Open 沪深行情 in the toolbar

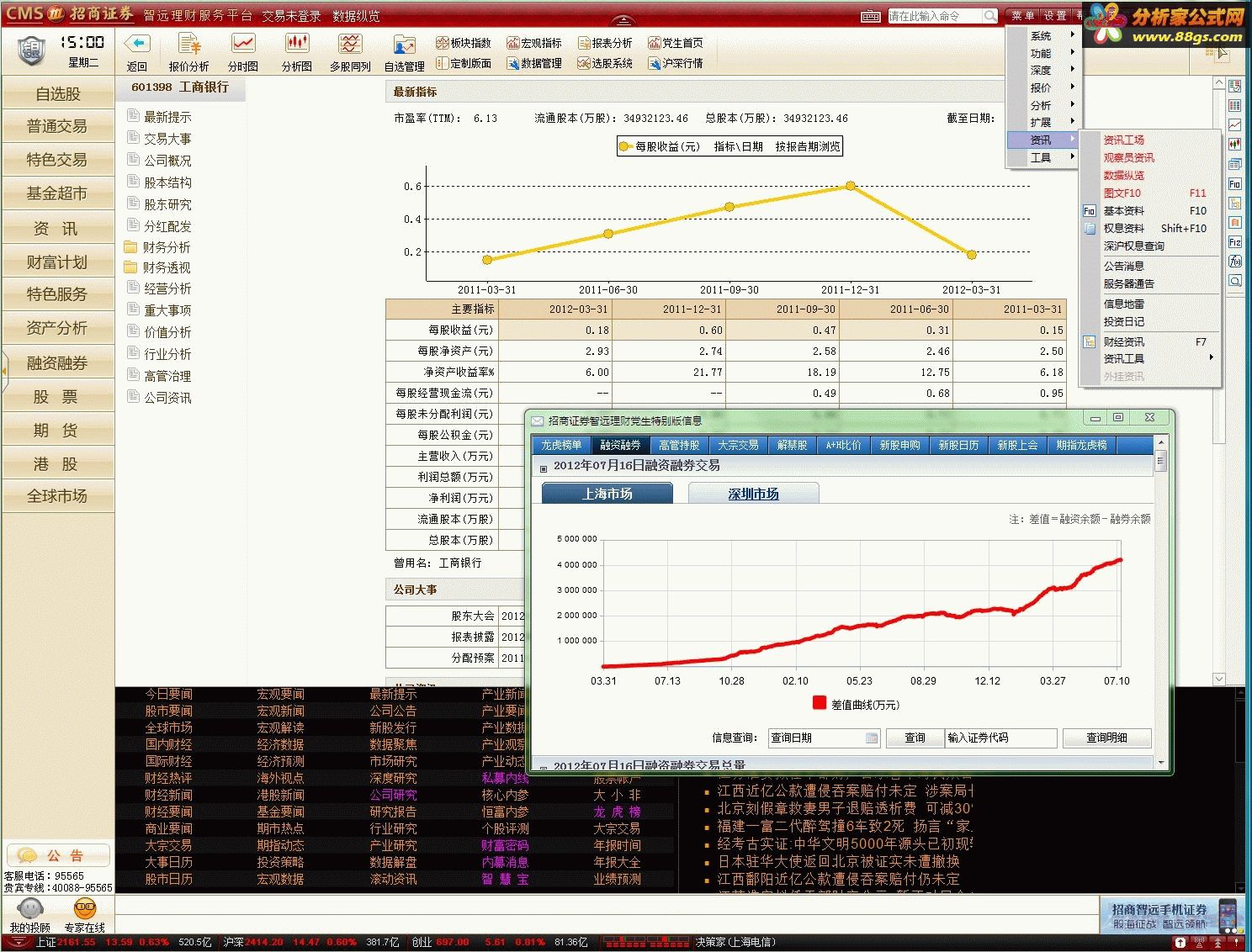676,63
